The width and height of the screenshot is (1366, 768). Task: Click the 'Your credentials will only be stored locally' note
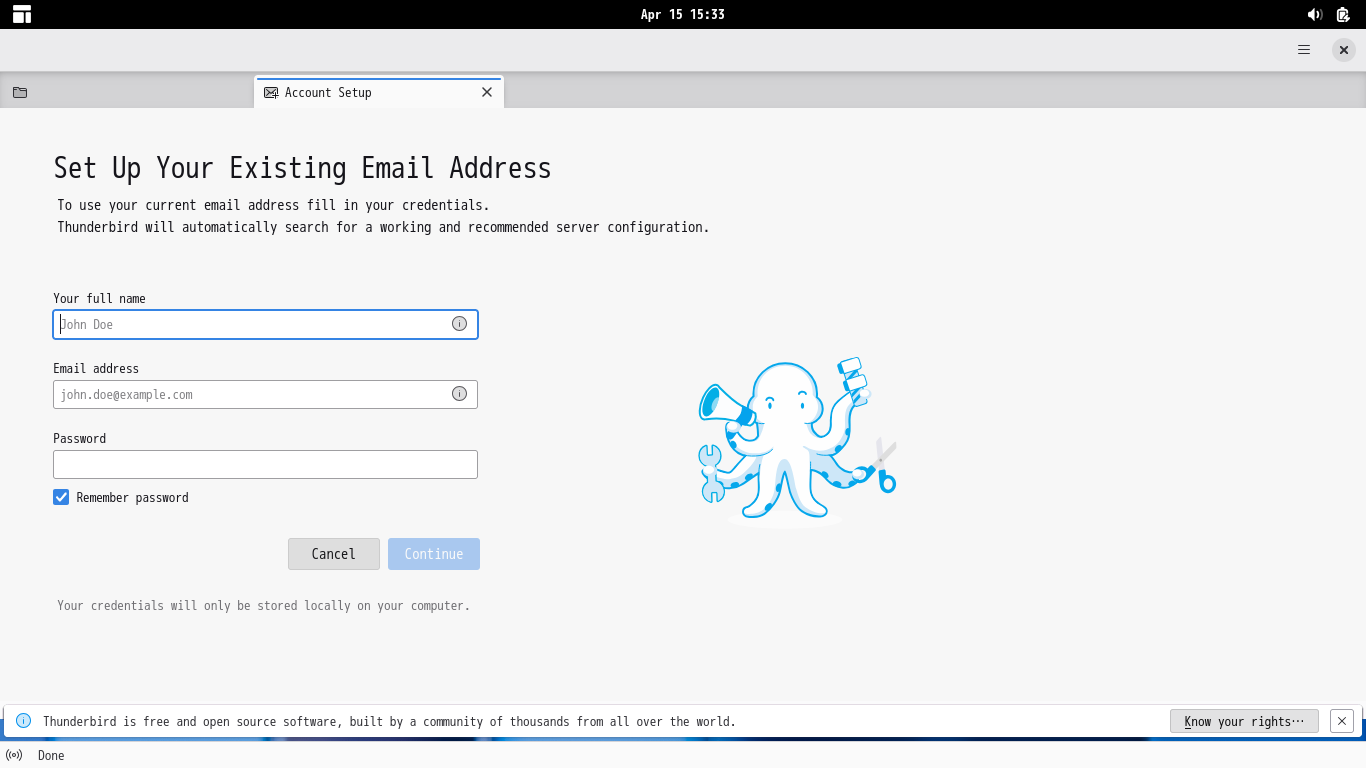[x=263, y=606]
